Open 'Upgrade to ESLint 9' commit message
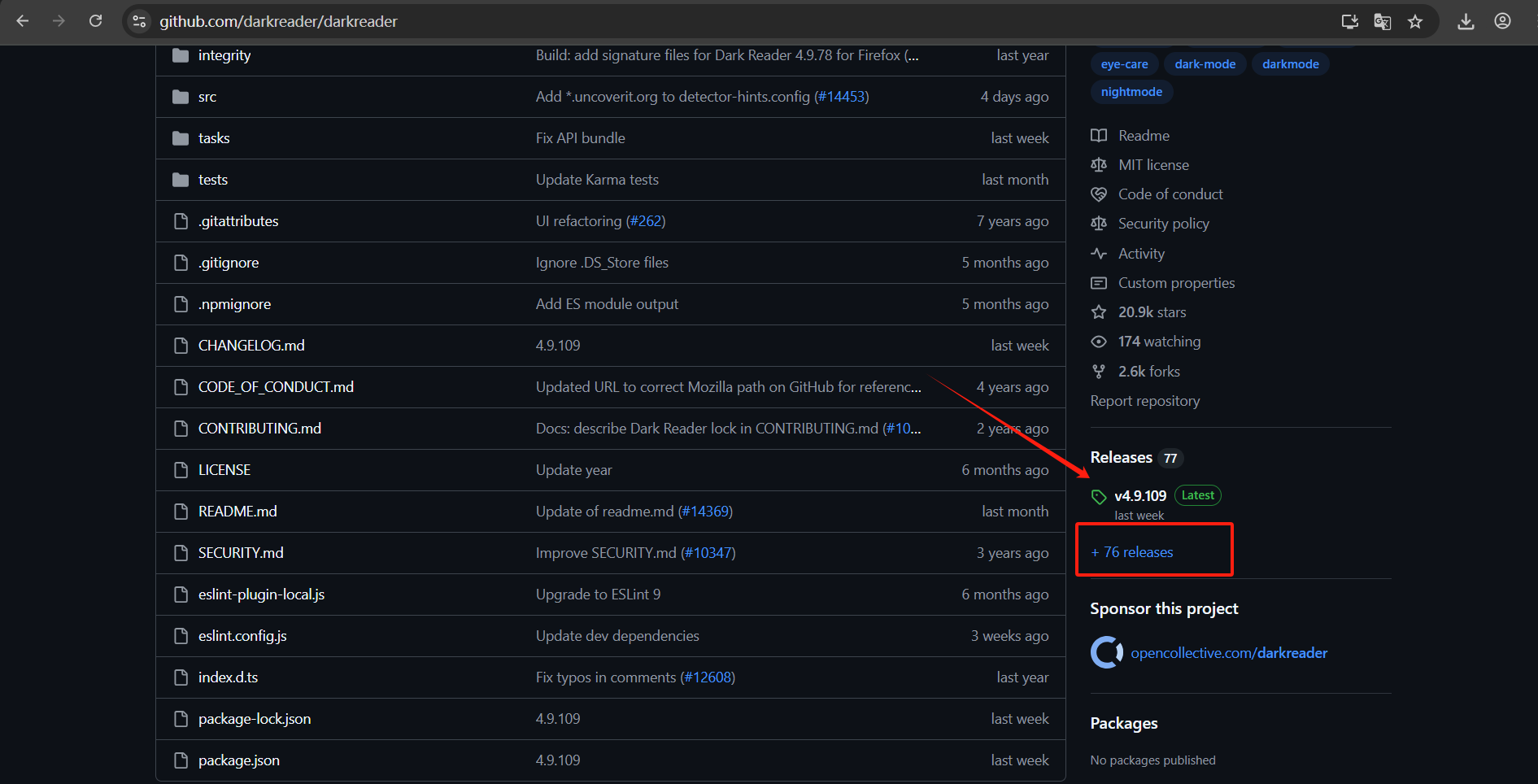Screen dimensions: 1538x784 [598, 595]
